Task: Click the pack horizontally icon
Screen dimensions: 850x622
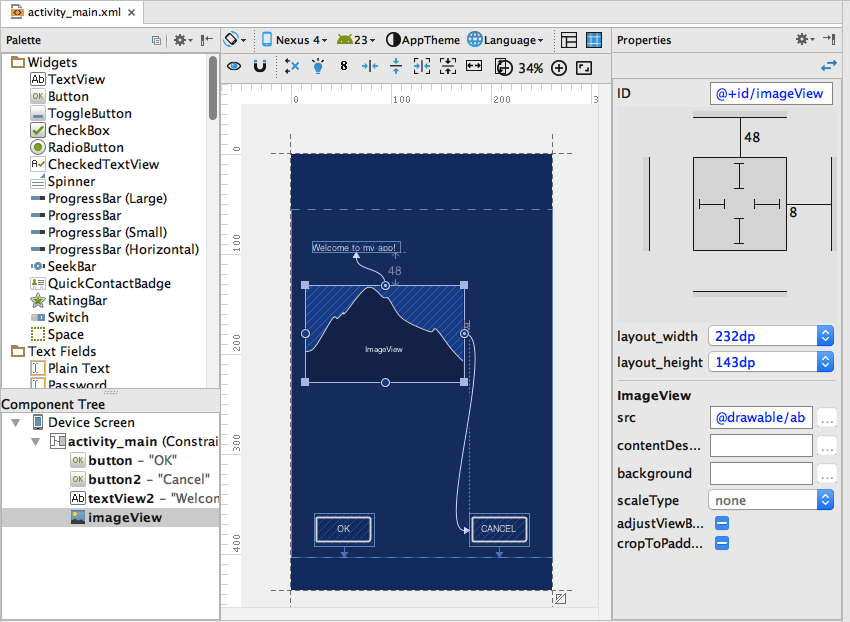Action: (x=370, y=67)
